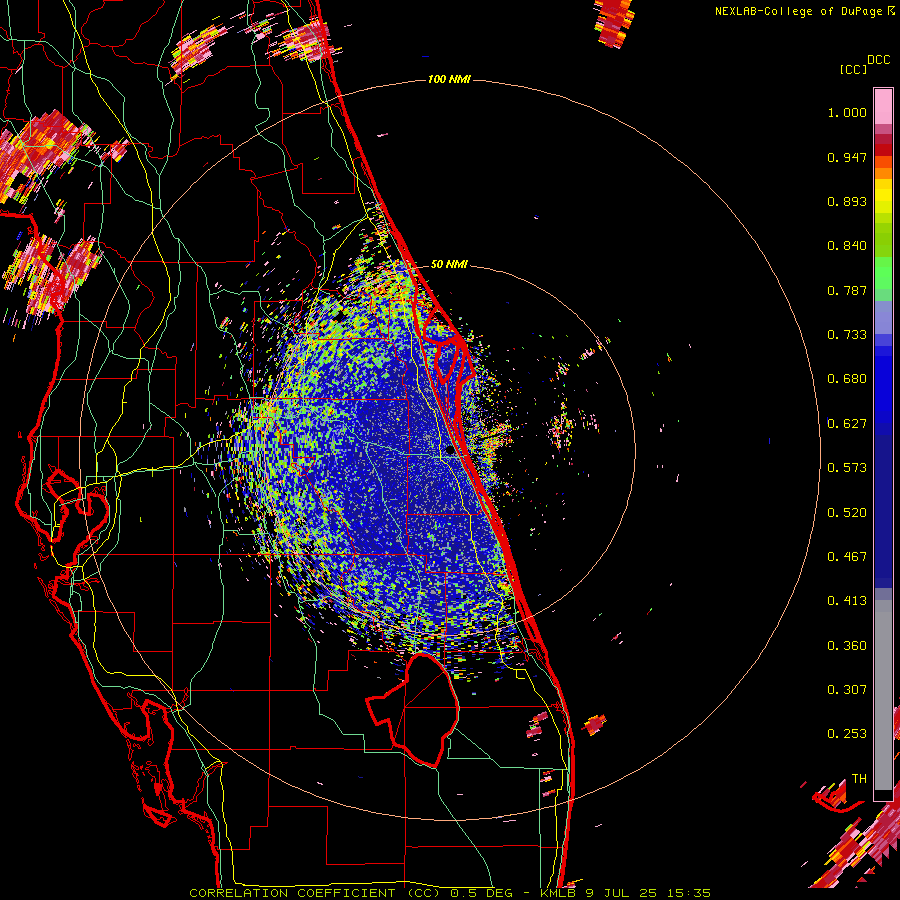This screenshot has height=900, width=900.
Task: Click the 0.467 scale value
Action: tap(847, 557)
